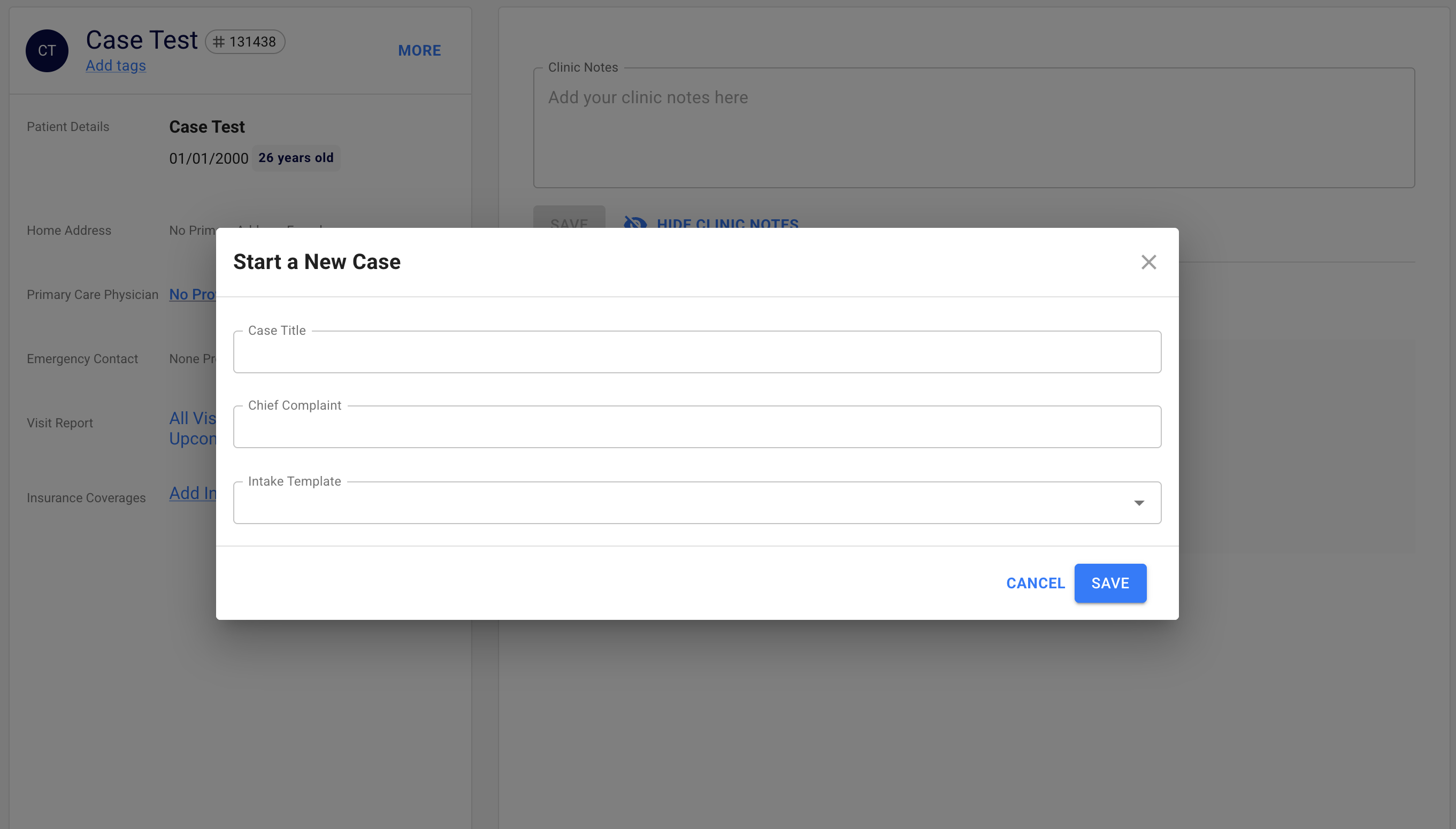Screen dimensions: 1456x829
Task: Open the Intake Template dropdown
Action: (697, 503)
